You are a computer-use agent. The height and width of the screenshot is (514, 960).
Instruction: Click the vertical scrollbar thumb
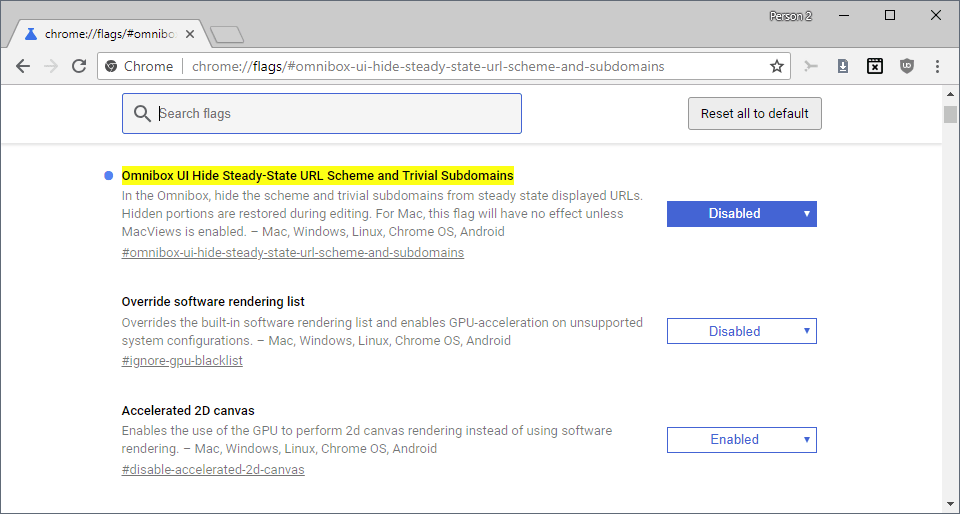click(950, 114)
